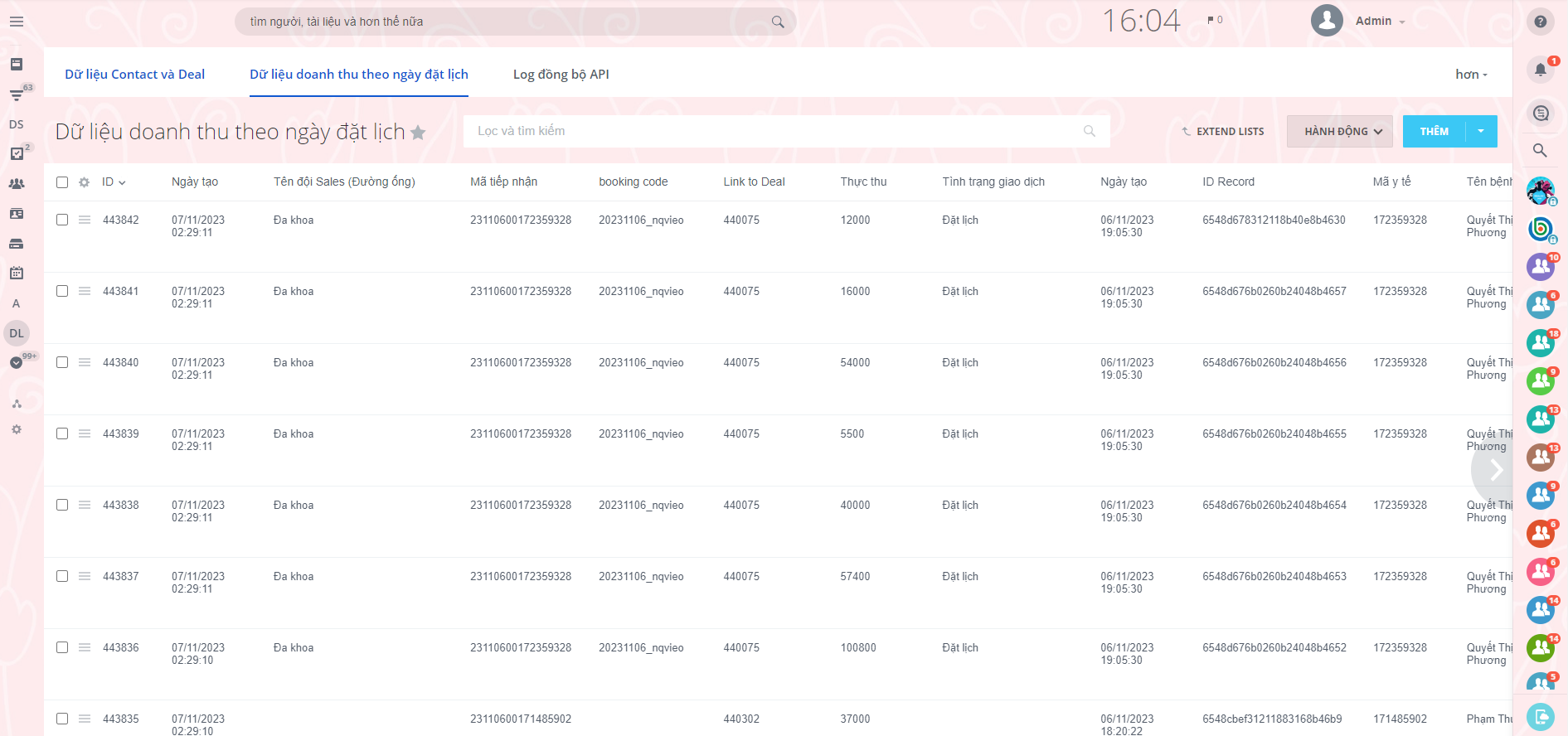This screenshot has width=1568, height=736.
Task: Add list to favorites with star icon
Action: 418,132
